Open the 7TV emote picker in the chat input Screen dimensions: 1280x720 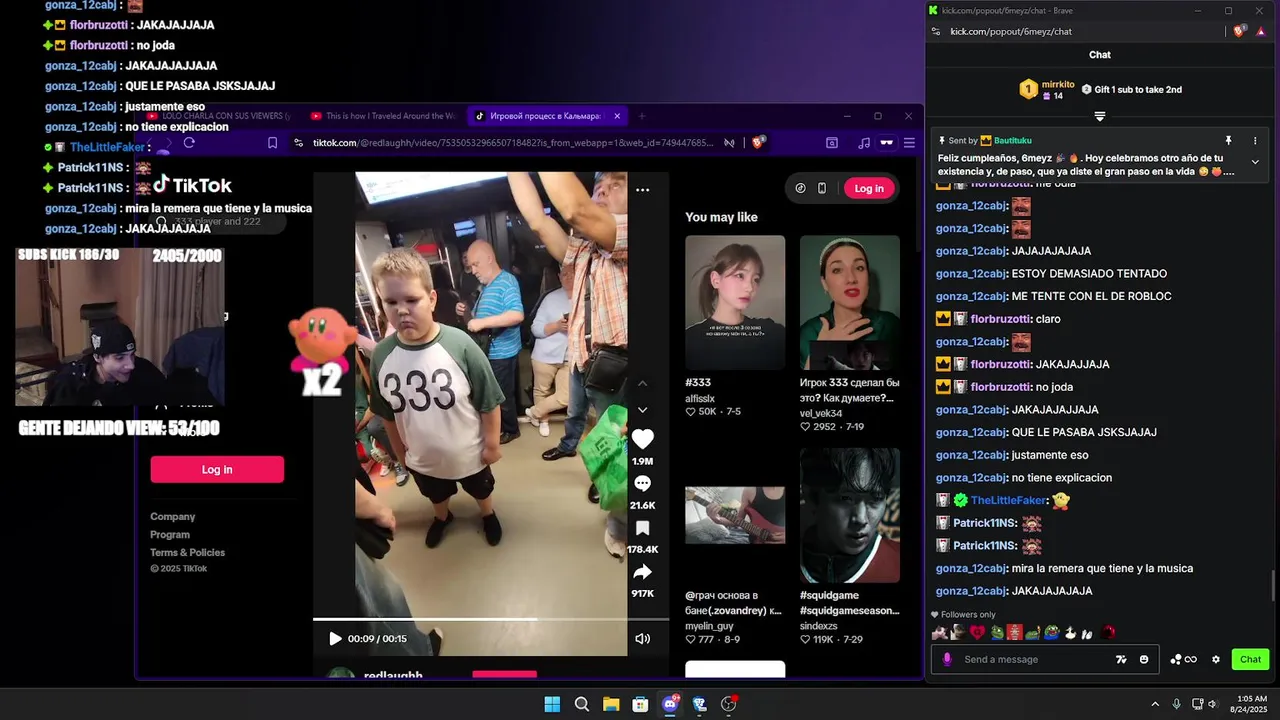click(x=1122, y=659)
